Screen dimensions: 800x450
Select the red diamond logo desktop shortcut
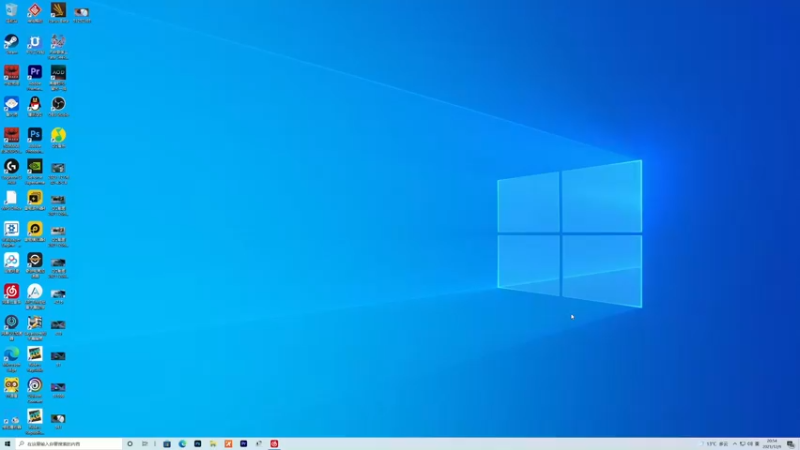35,13
